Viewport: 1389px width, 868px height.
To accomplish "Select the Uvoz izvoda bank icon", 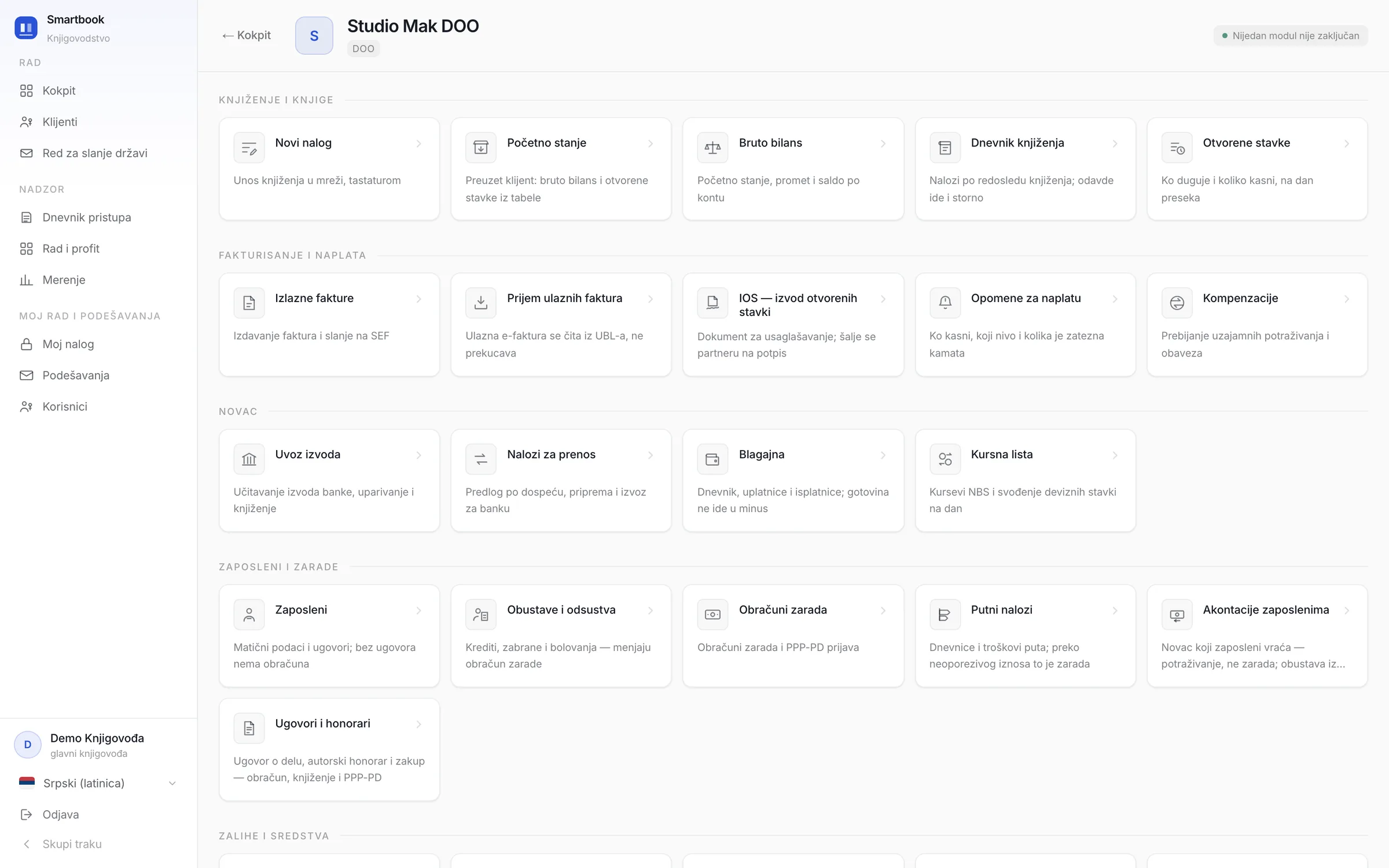I will pos(249,459).
